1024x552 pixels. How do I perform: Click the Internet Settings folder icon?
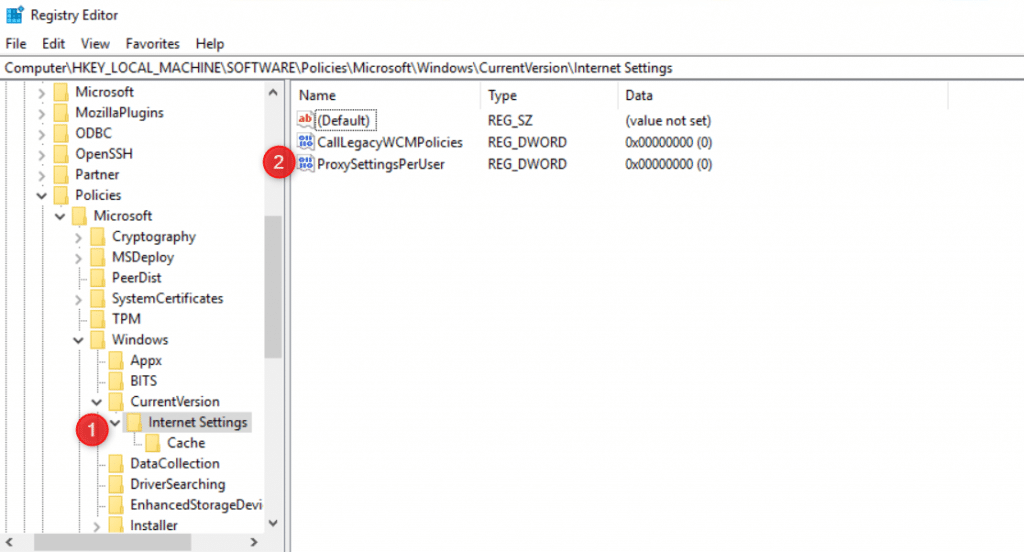point(134,422)
